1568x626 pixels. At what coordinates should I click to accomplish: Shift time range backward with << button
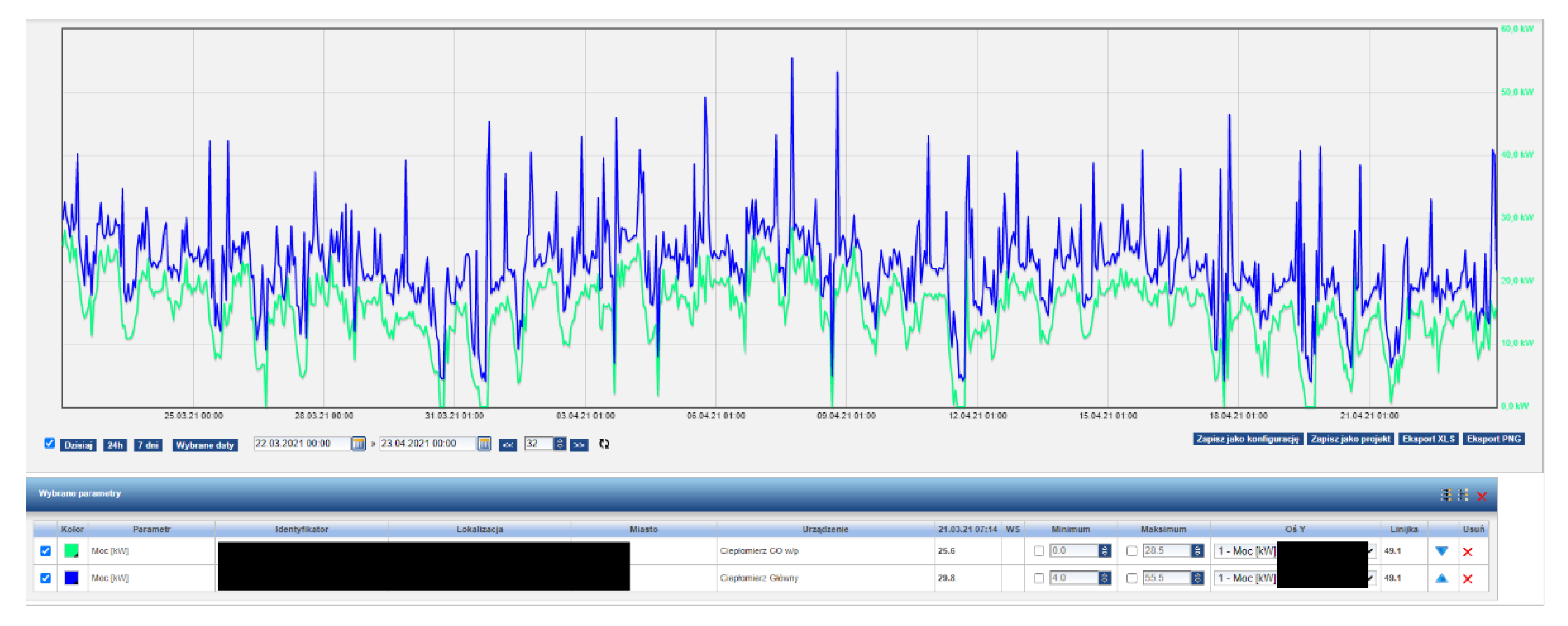click(x=508, y=445)
